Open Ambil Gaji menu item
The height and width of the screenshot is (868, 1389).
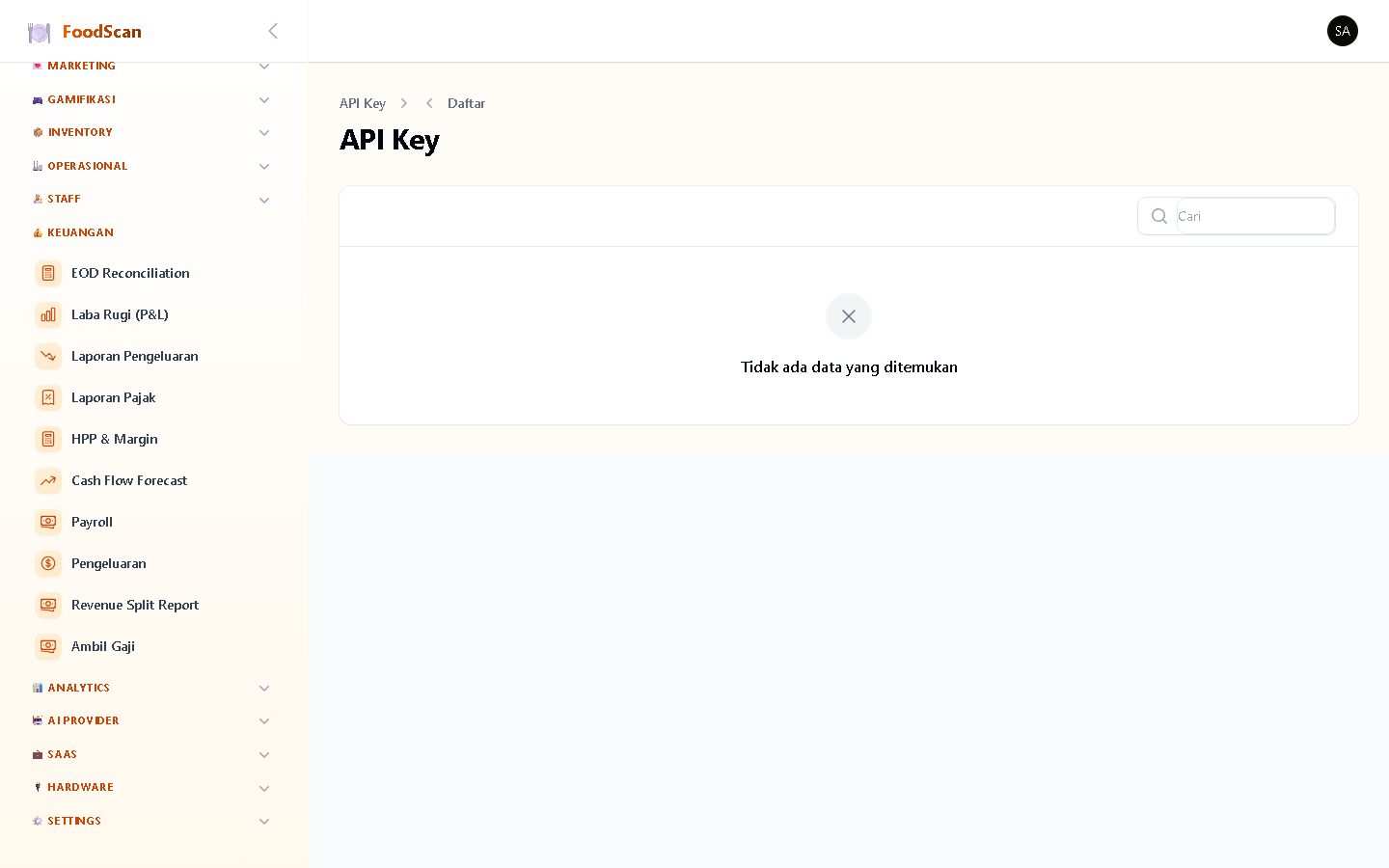coord(153,646)
